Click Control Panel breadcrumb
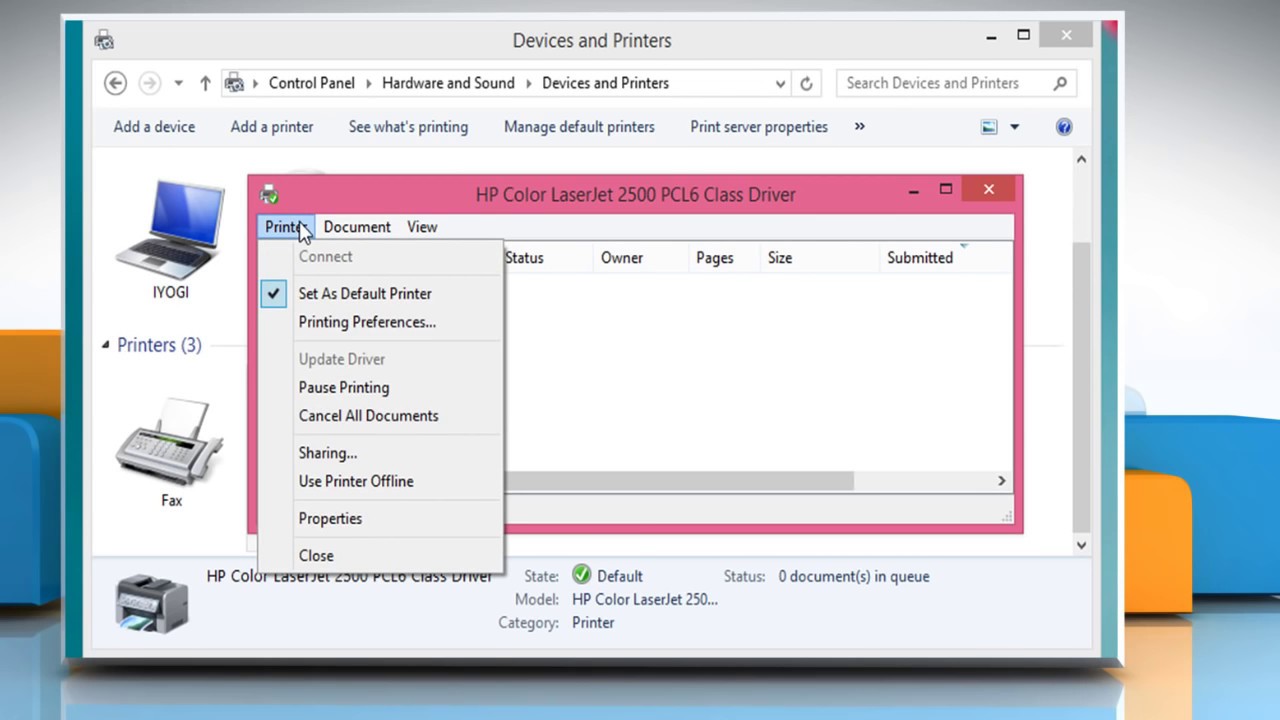 click(x=311, y=83)
